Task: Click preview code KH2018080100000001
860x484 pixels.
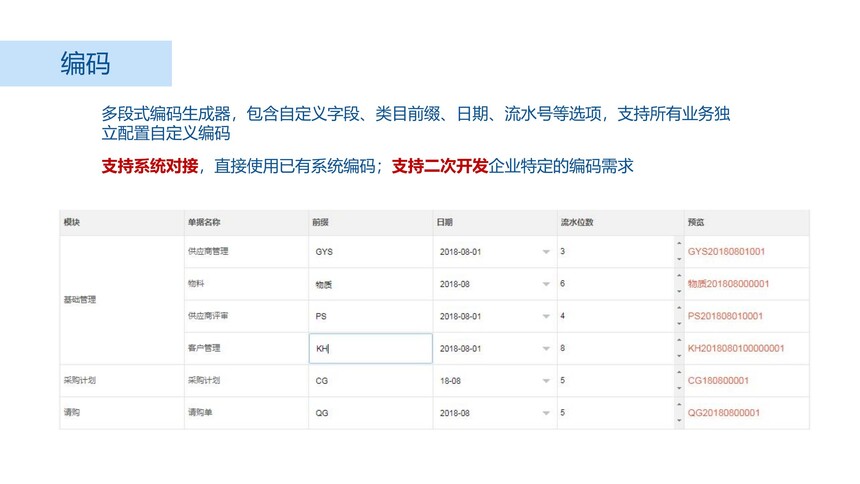Action: 736,348
